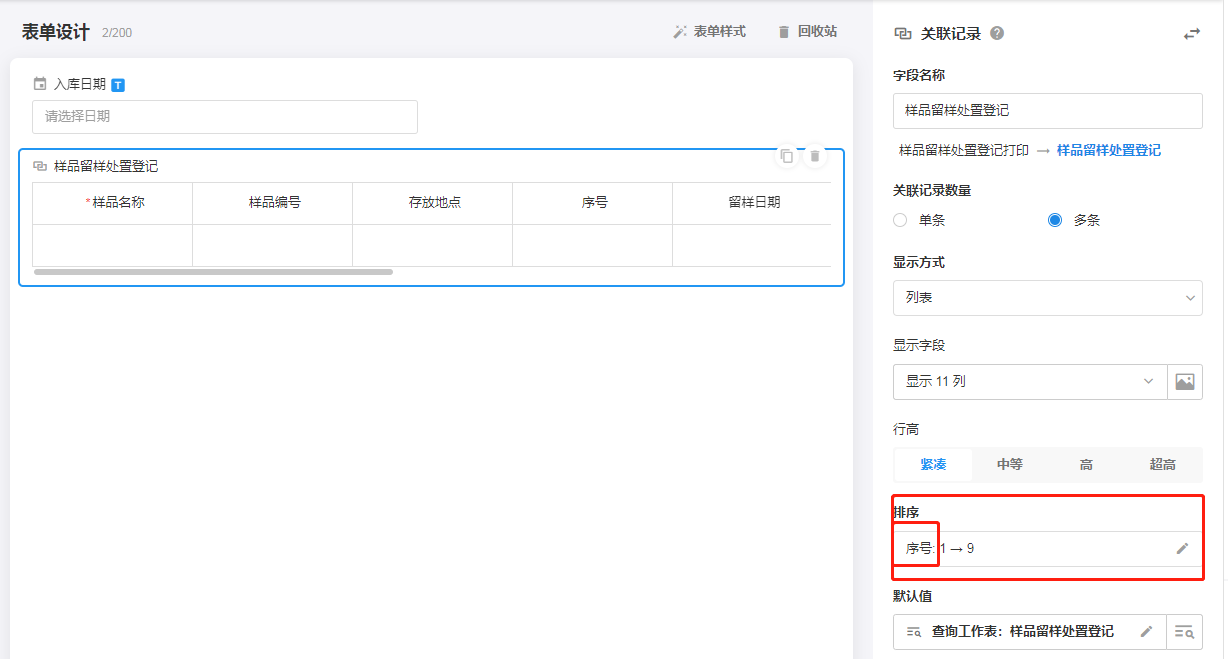Click the 字段名称 input field

click(1047, 111)
